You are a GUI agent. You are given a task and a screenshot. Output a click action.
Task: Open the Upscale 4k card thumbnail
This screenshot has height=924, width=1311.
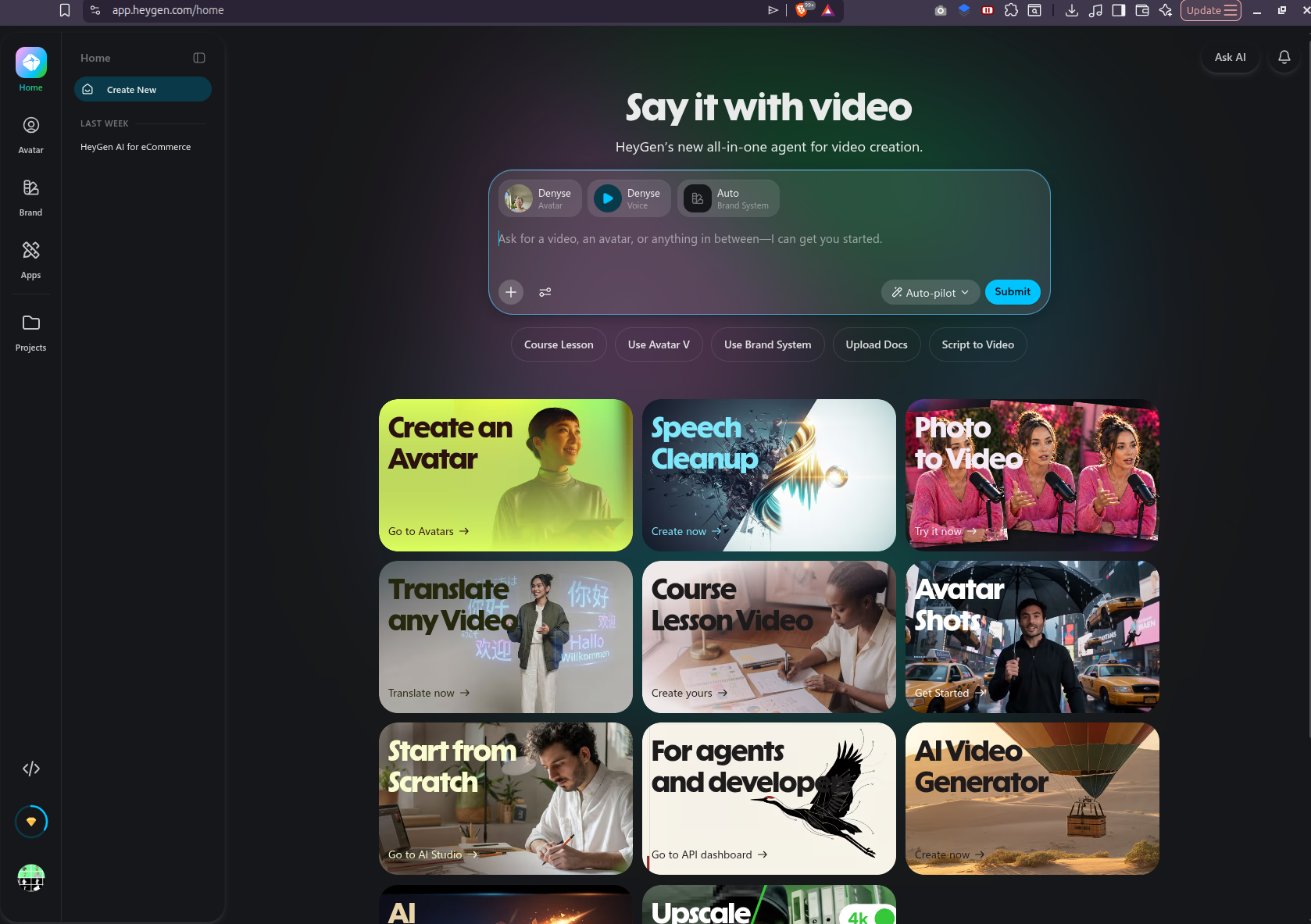pyautogui.click(x=769, y=904)
